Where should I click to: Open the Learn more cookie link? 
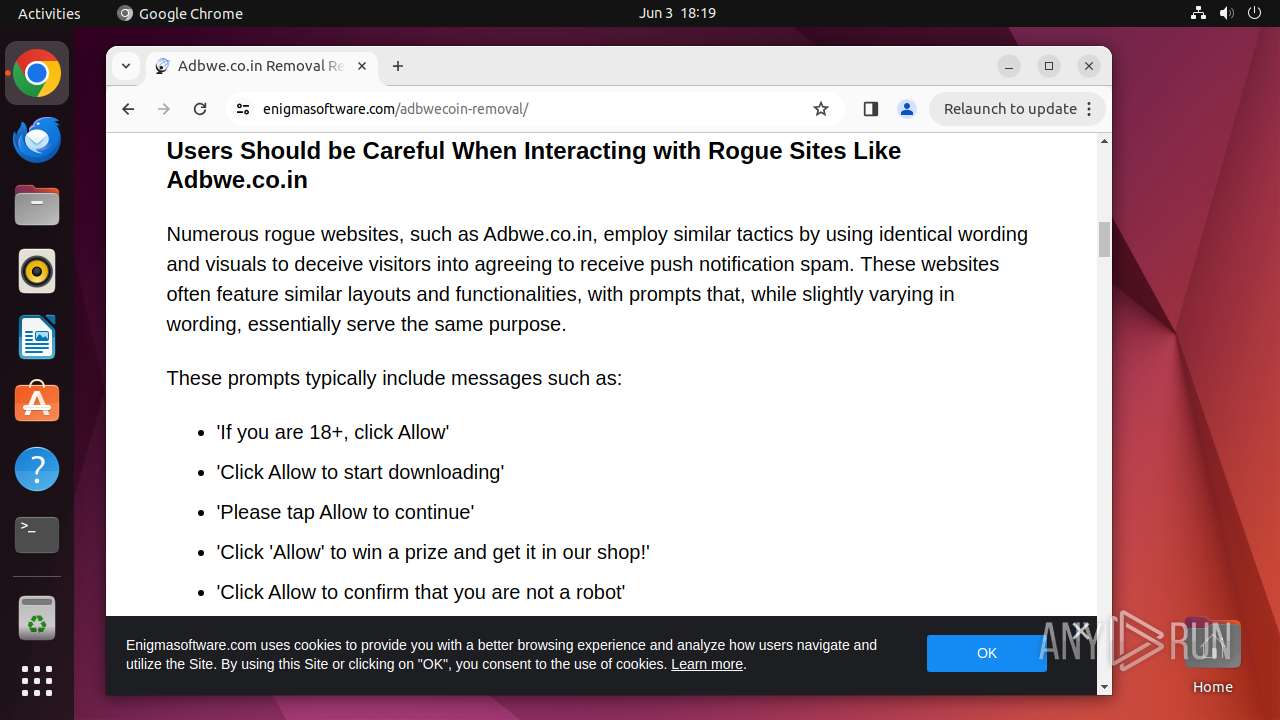707,664
